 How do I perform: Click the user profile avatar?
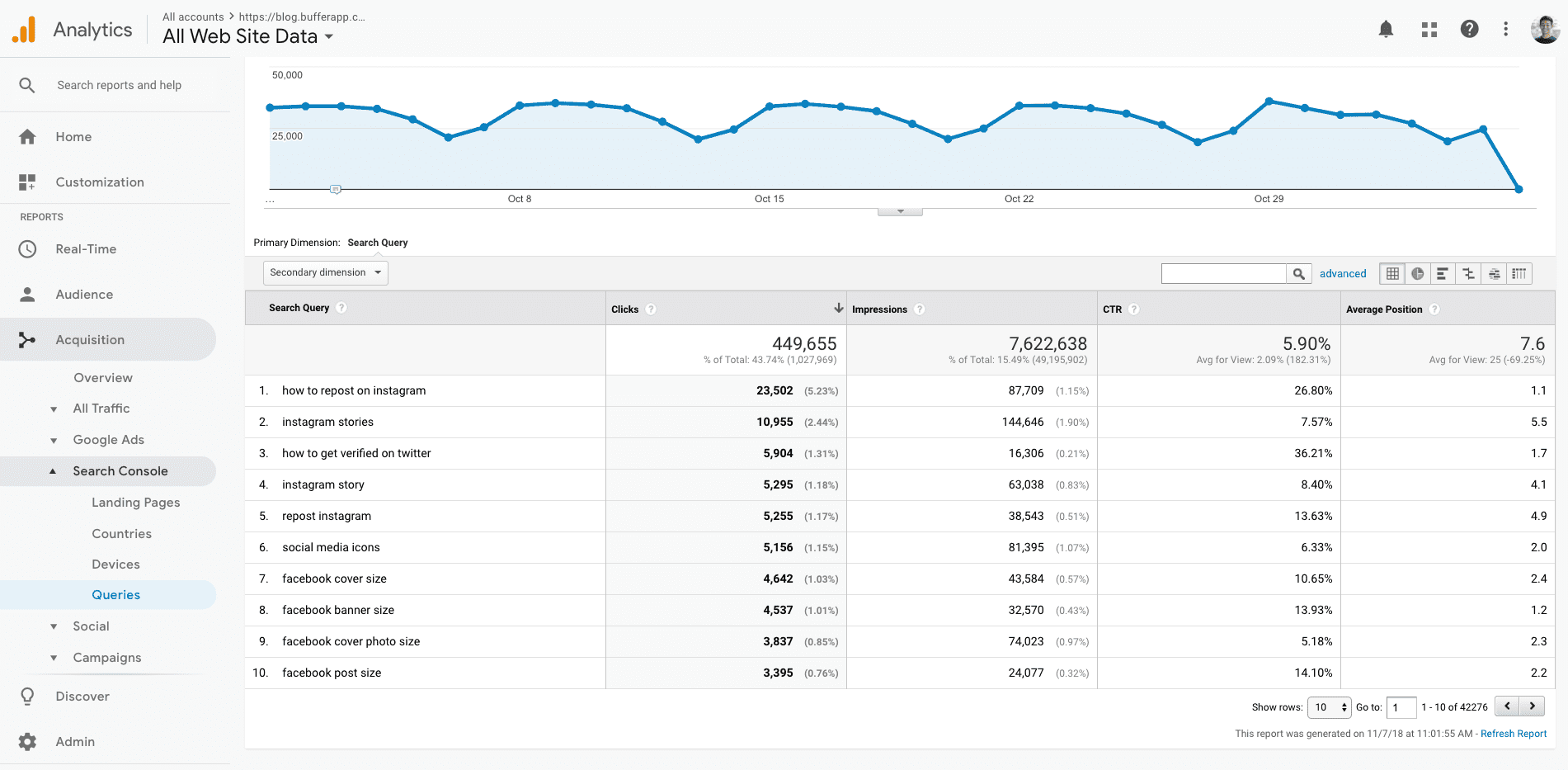(1544, 29)
